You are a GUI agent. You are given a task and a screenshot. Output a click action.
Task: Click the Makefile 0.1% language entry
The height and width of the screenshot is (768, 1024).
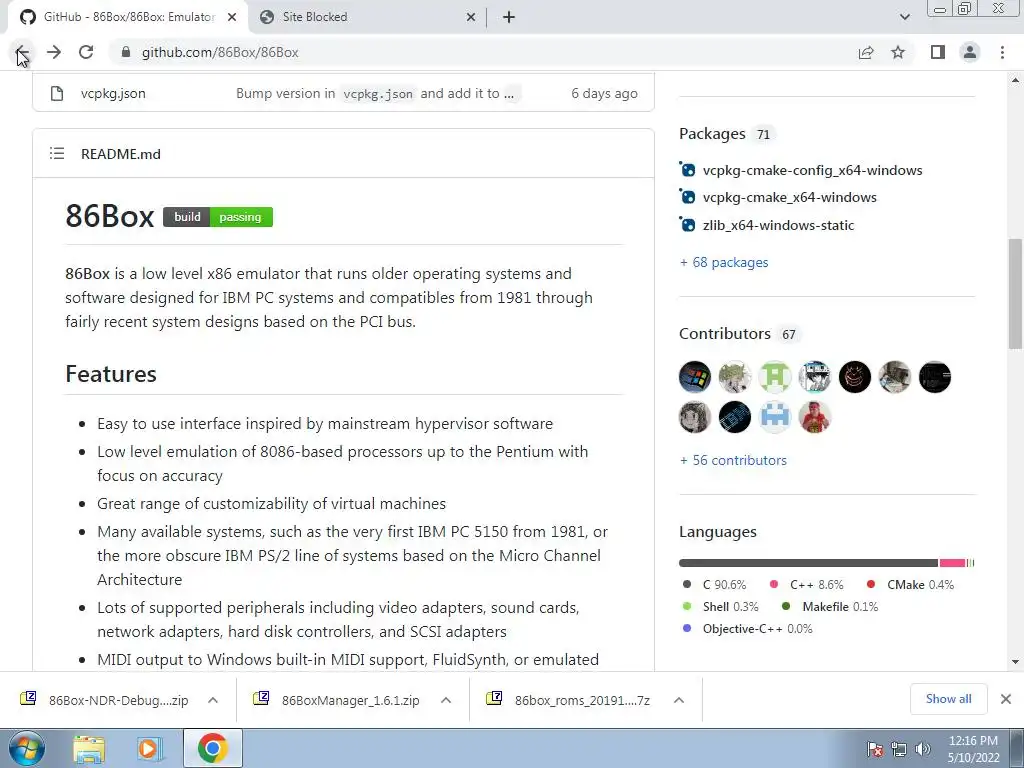pyautogui.click(x=829, y=607)
